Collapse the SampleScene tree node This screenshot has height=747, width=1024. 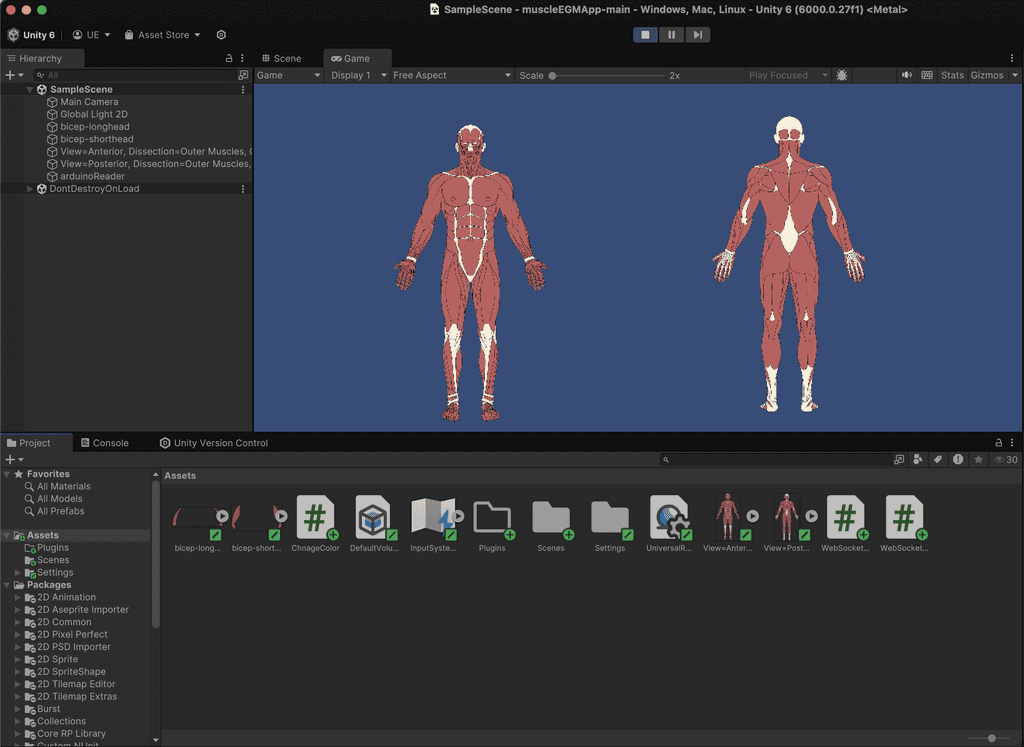29,89
